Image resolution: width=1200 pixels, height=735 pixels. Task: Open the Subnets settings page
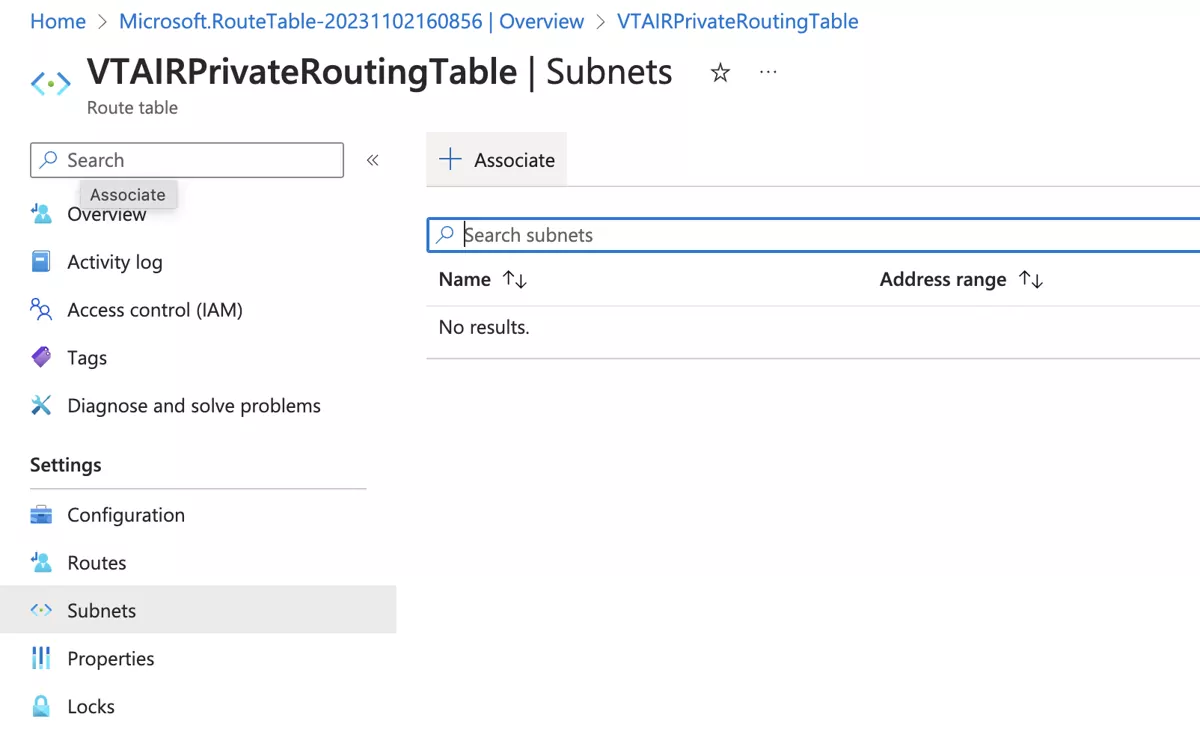[101, 610]
